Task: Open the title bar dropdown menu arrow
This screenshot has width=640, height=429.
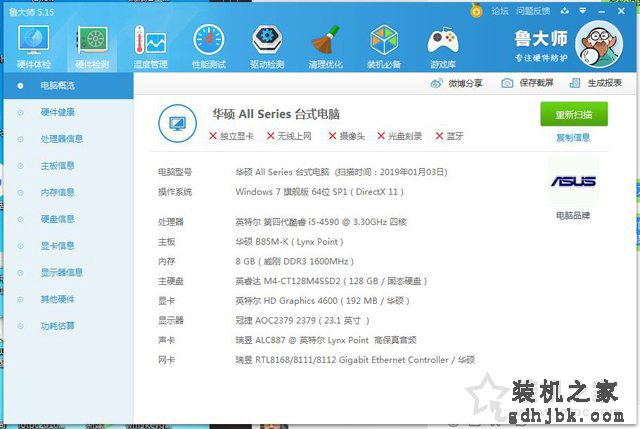Action: 583,11
